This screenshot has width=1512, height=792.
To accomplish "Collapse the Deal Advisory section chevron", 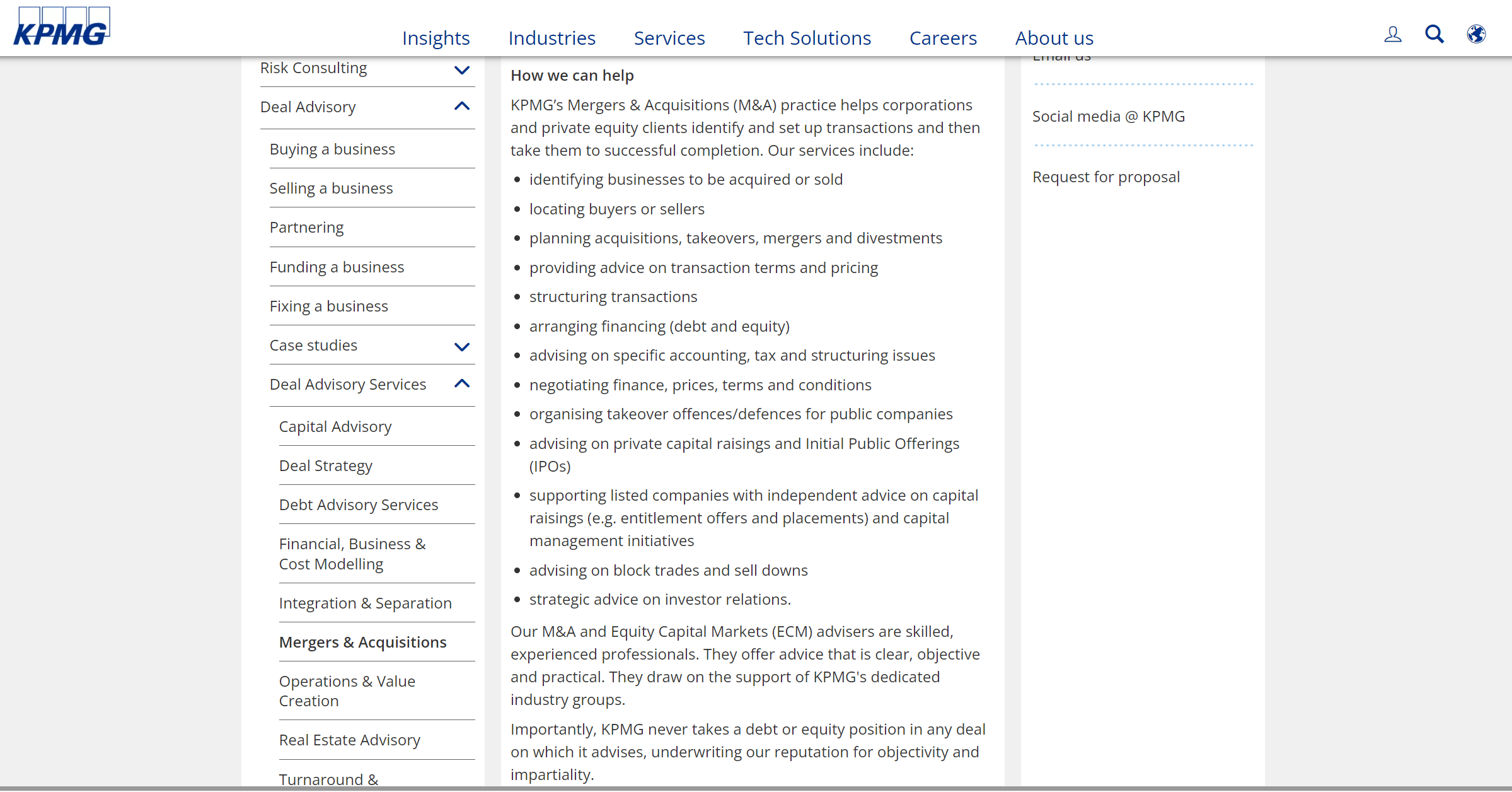I will 462,106.
